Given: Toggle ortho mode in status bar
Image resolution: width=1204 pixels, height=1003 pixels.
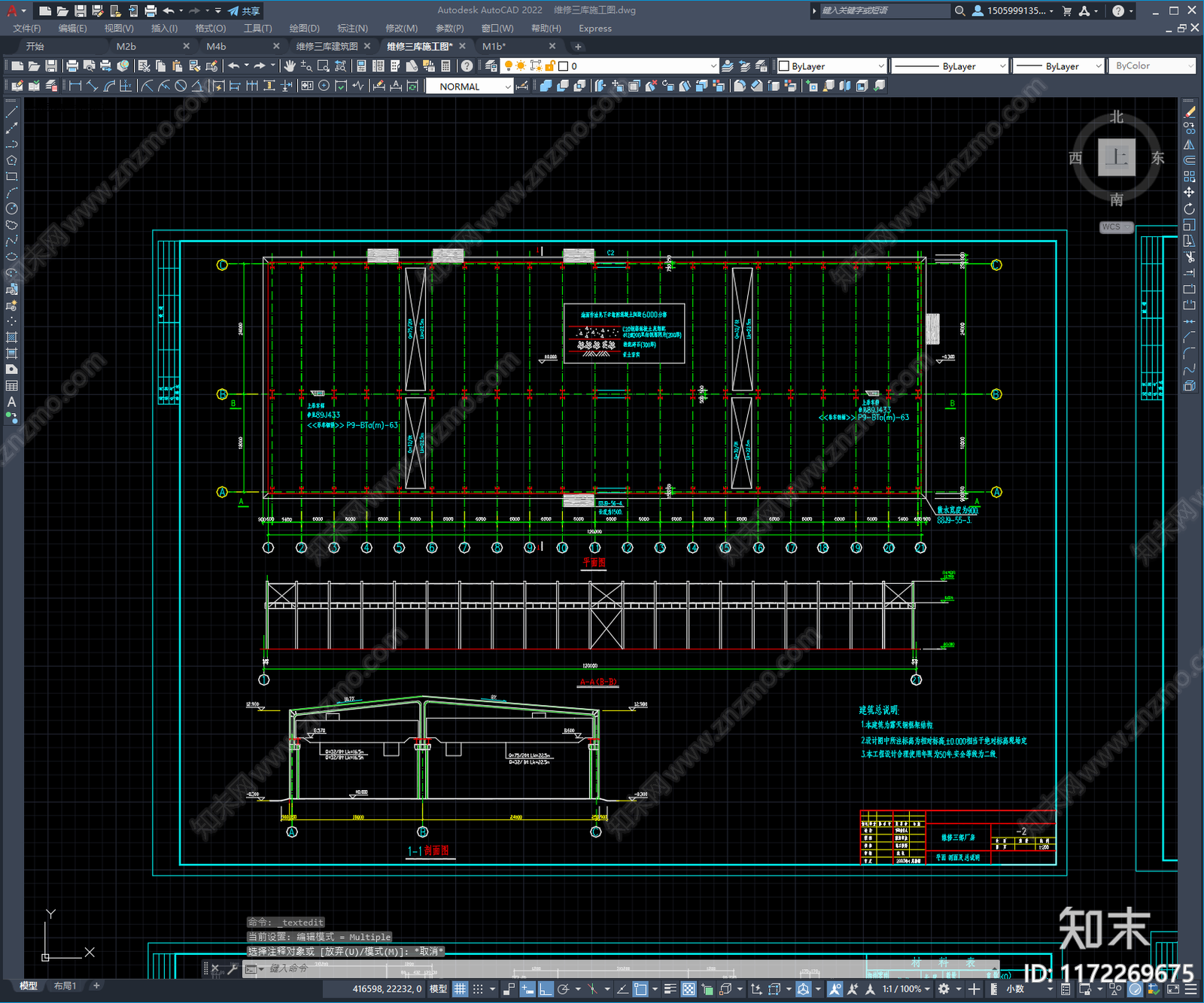Looking at the screenshot, I should (x=545, y=989).
